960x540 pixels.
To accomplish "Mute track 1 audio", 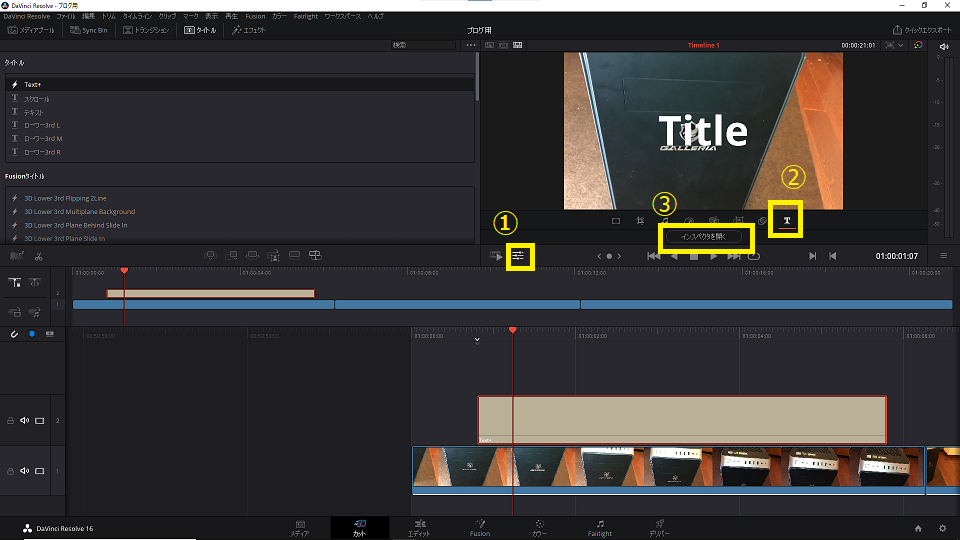I will (24, 471).
